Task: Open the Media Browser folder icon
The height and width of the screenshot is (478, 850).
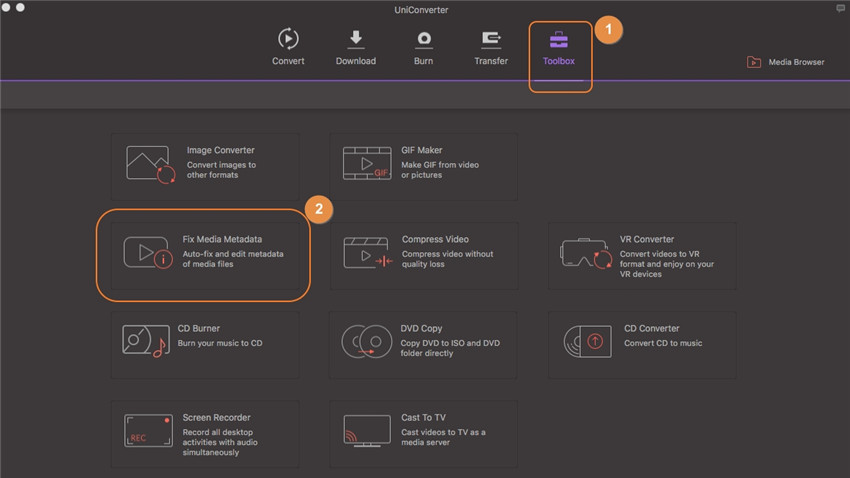Action: (x=754, y=62)
